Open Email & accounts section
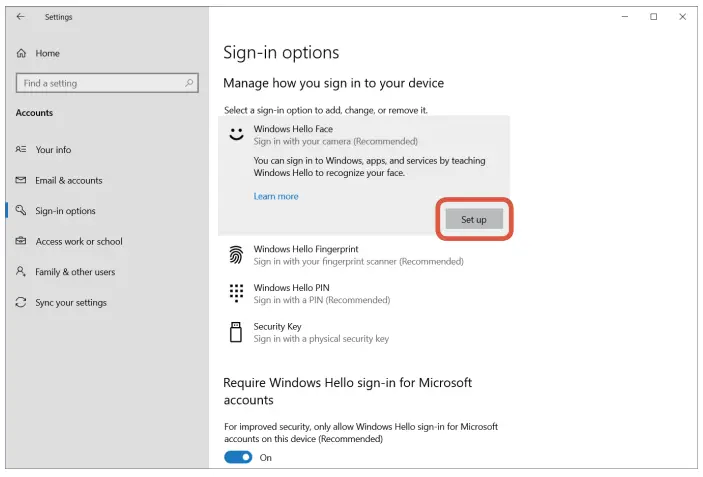Viewport: 703px width, 477px height. (68, 181)
